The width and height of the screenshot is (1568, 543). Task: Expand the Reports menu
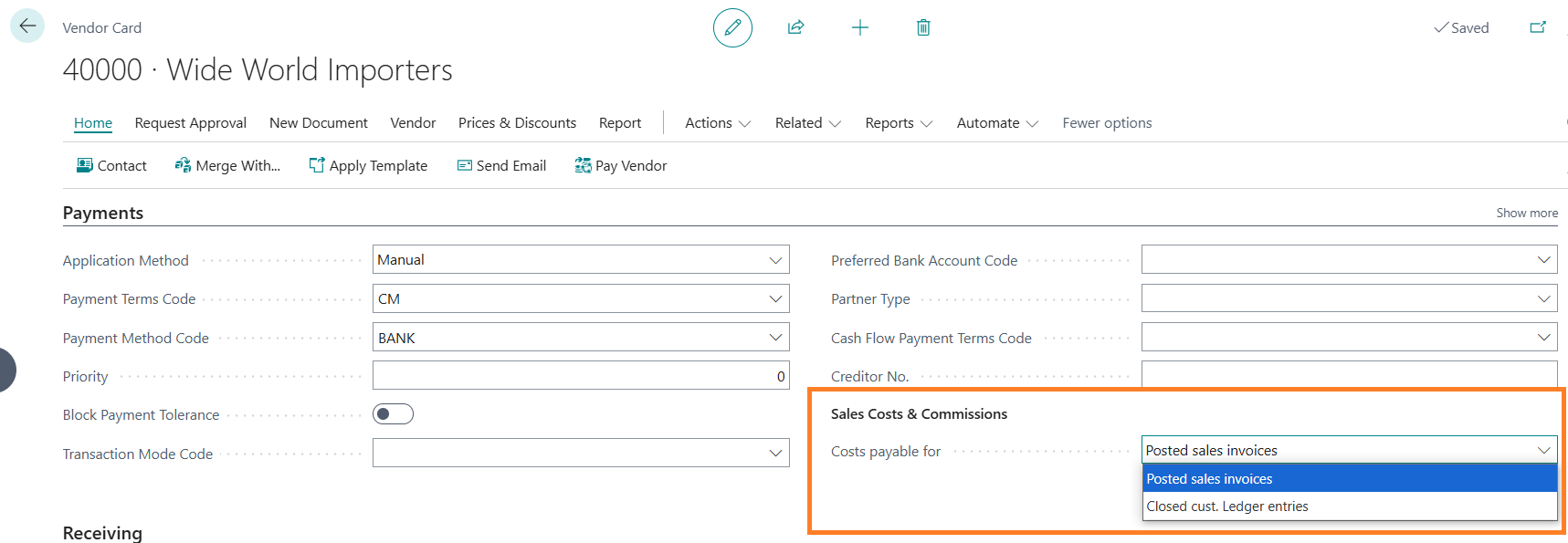click(899, 123)
